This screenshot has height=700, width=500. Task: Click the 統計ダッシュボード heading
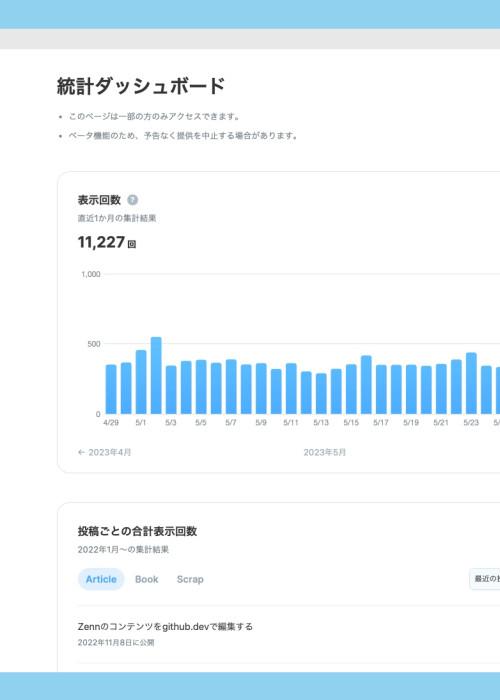coord(141,86)
